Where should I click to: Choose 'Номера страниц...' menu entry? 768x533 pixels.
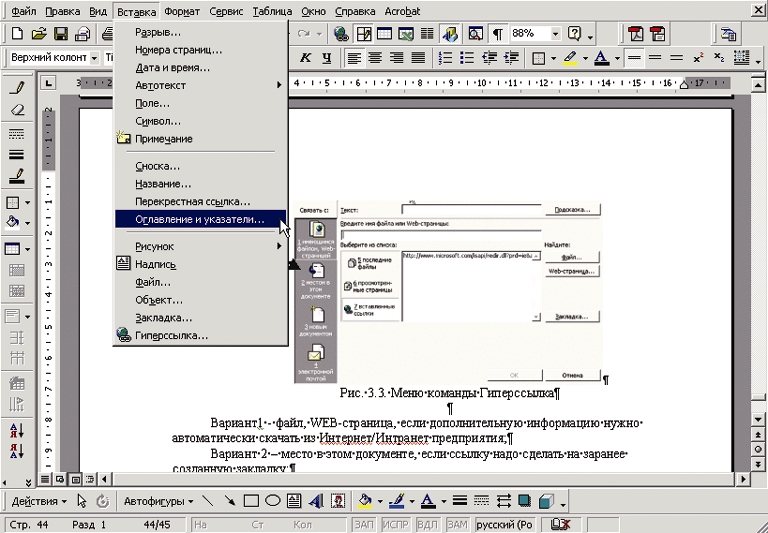click(200, 50)
